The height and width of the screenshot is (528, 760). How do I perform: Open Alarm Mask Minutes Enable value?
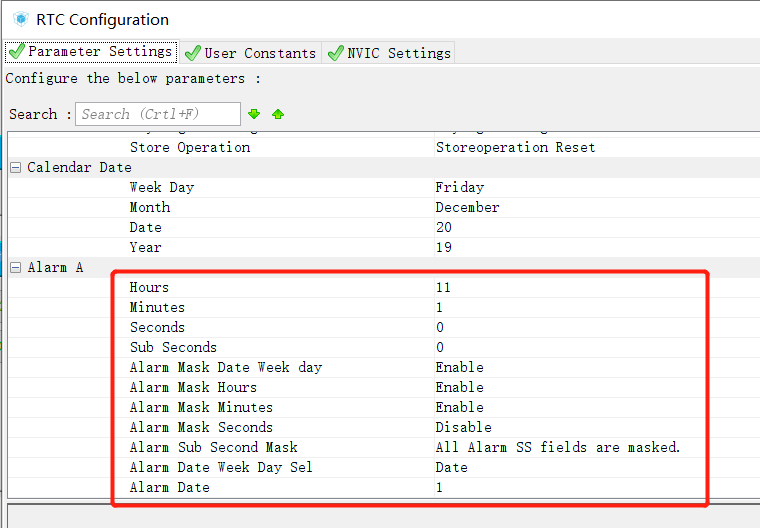click(459, 407)
